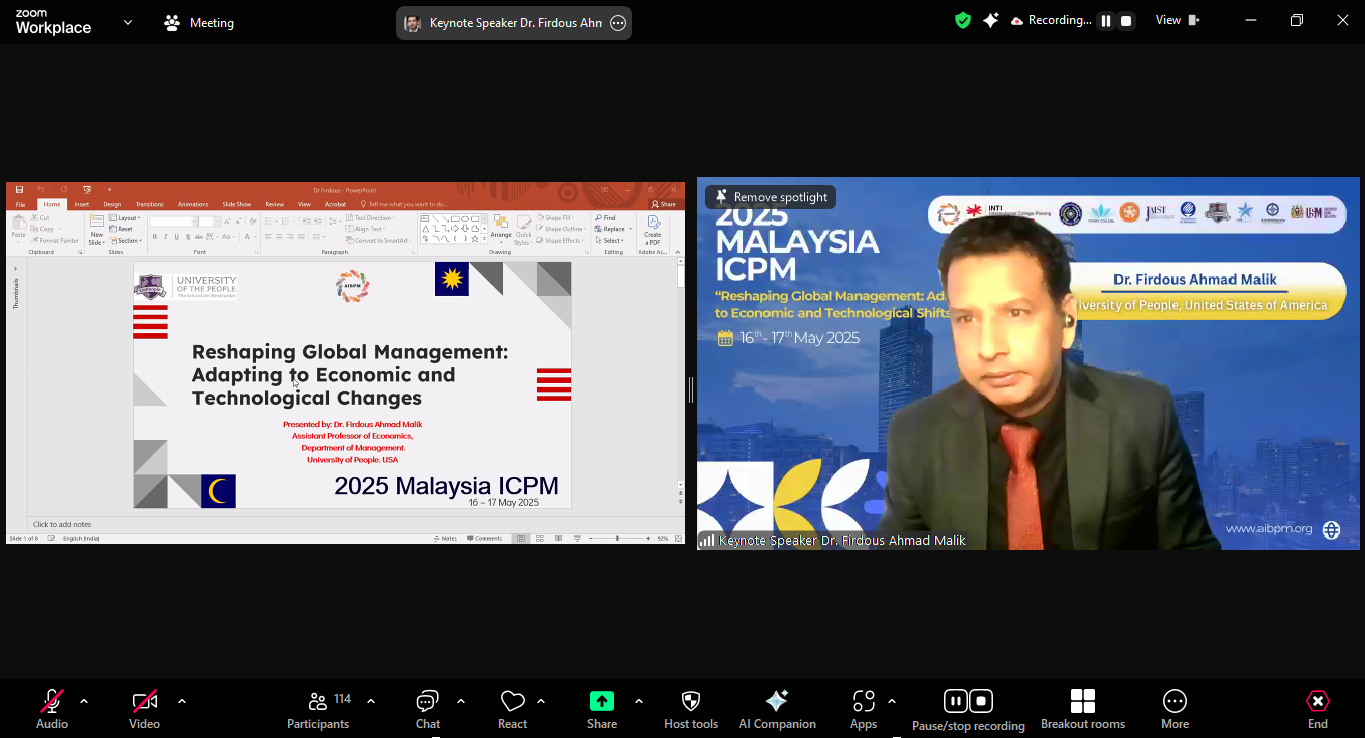The height and width of the screenshot is (738, 1365).
Task: Expand the Participants options caret
Action: pos(371,701)
